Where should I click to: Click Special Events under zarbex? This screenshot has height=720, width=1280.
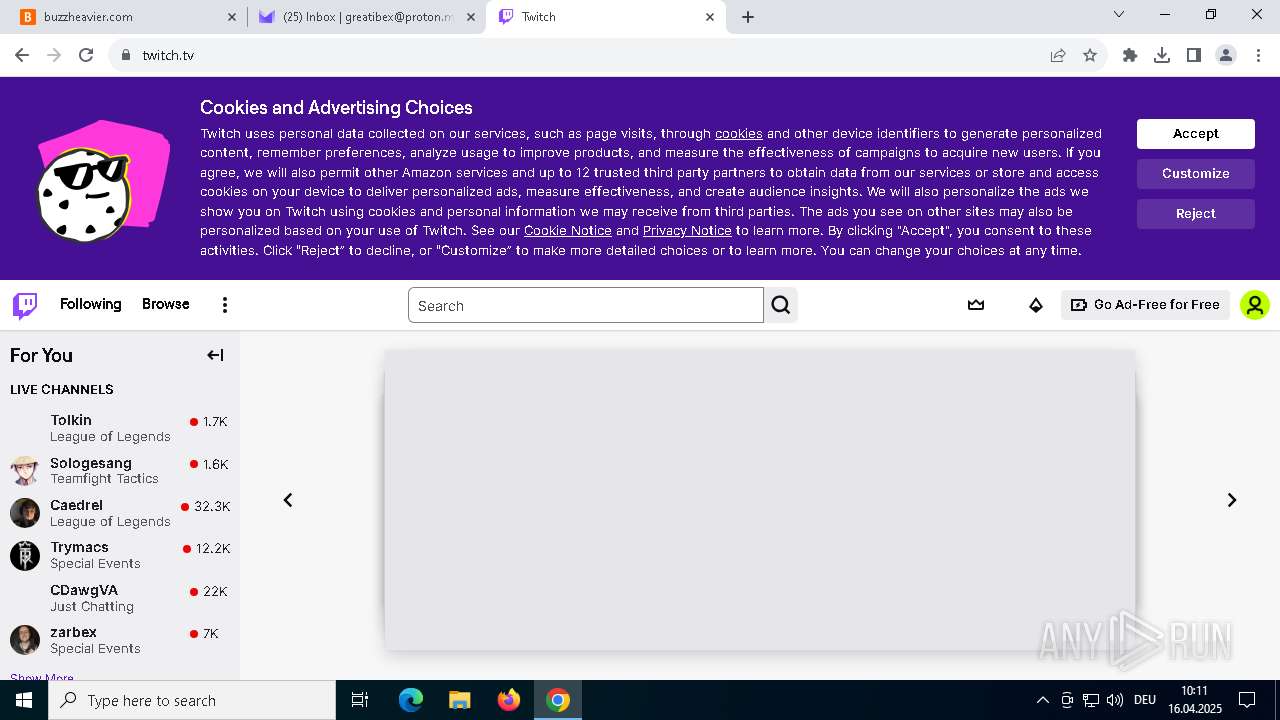pyautogui.click(x=95, y=649)
